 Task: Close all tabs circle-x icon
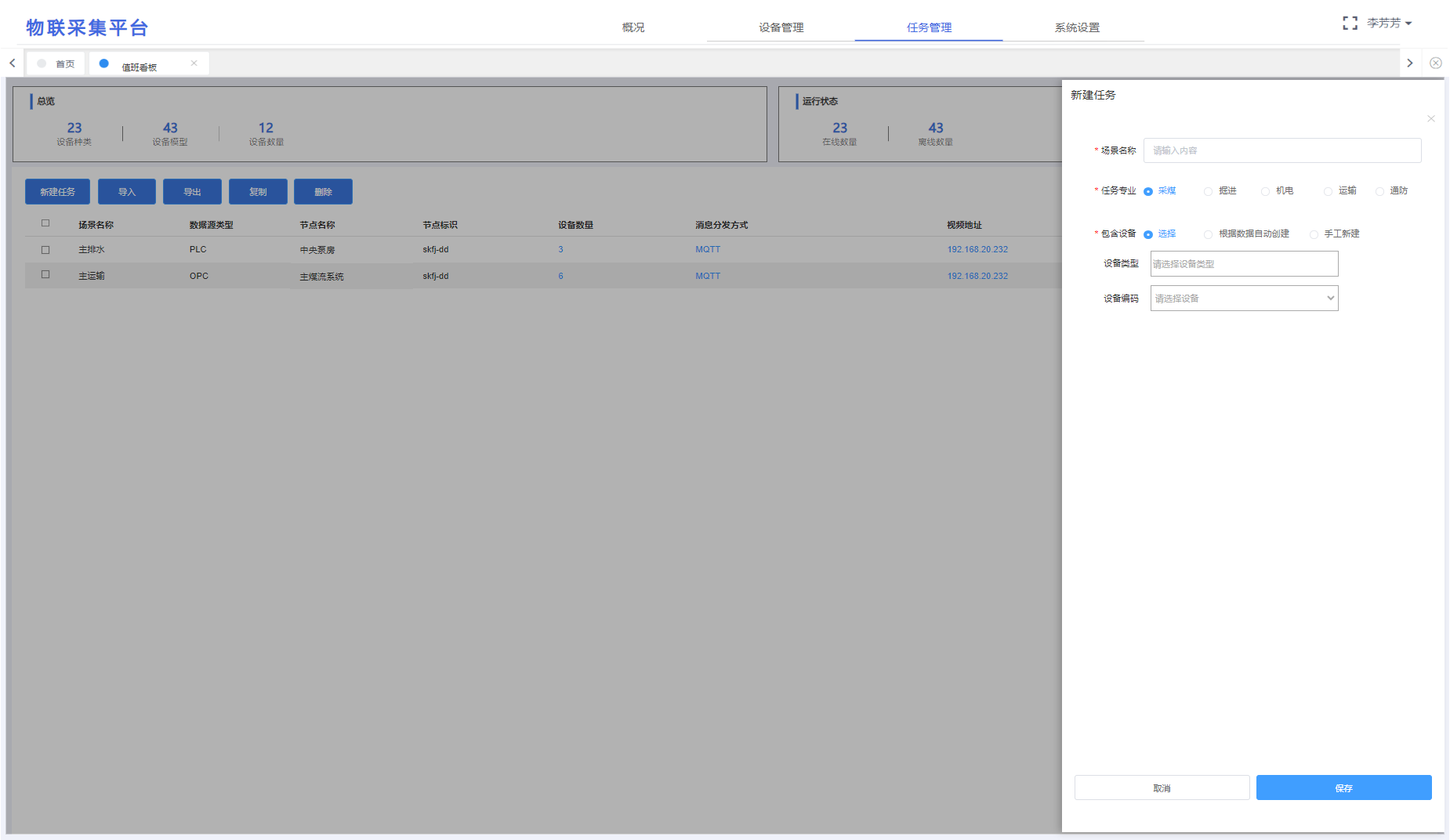pos(1436,63)
